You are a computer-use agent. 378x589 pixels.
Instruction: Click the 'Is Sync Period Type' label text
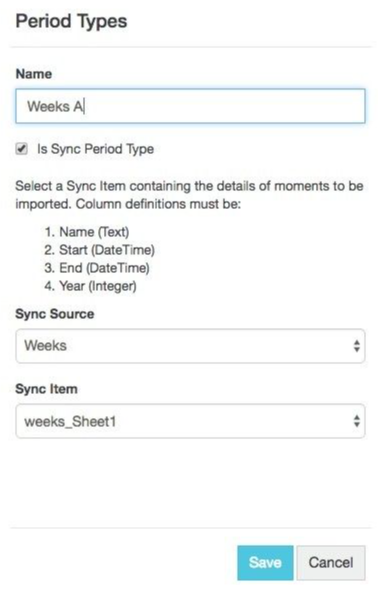[95, 149]
